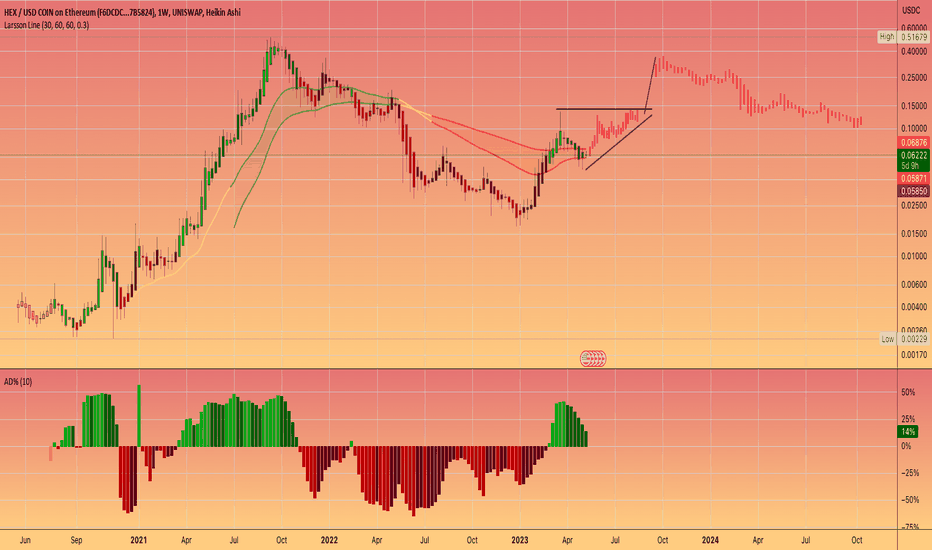
Task: Select the ascending black support trendline drawing
Action: click(619, 142)
